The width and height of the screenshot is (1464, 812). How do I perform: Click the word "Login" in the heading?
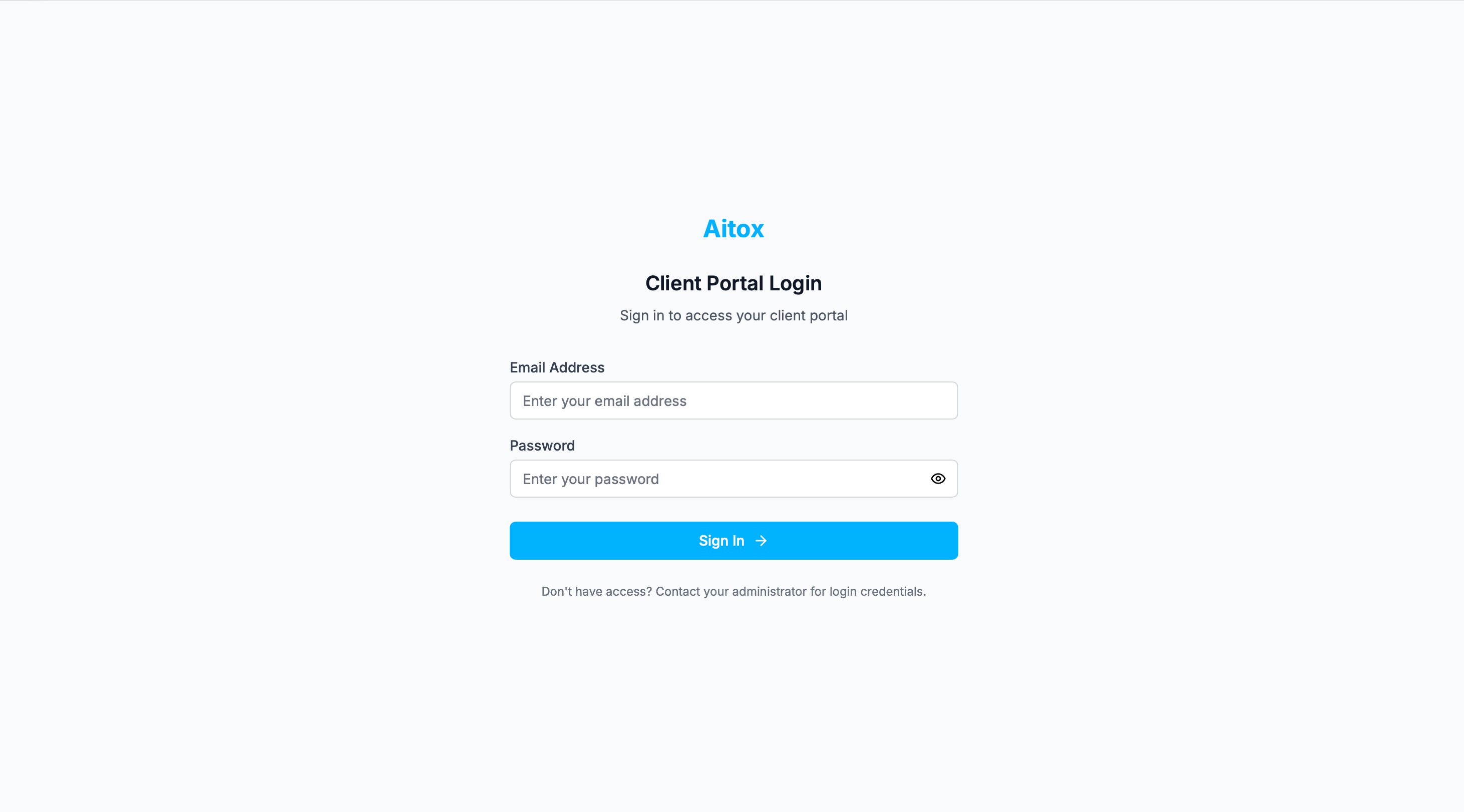coord(795,283)
